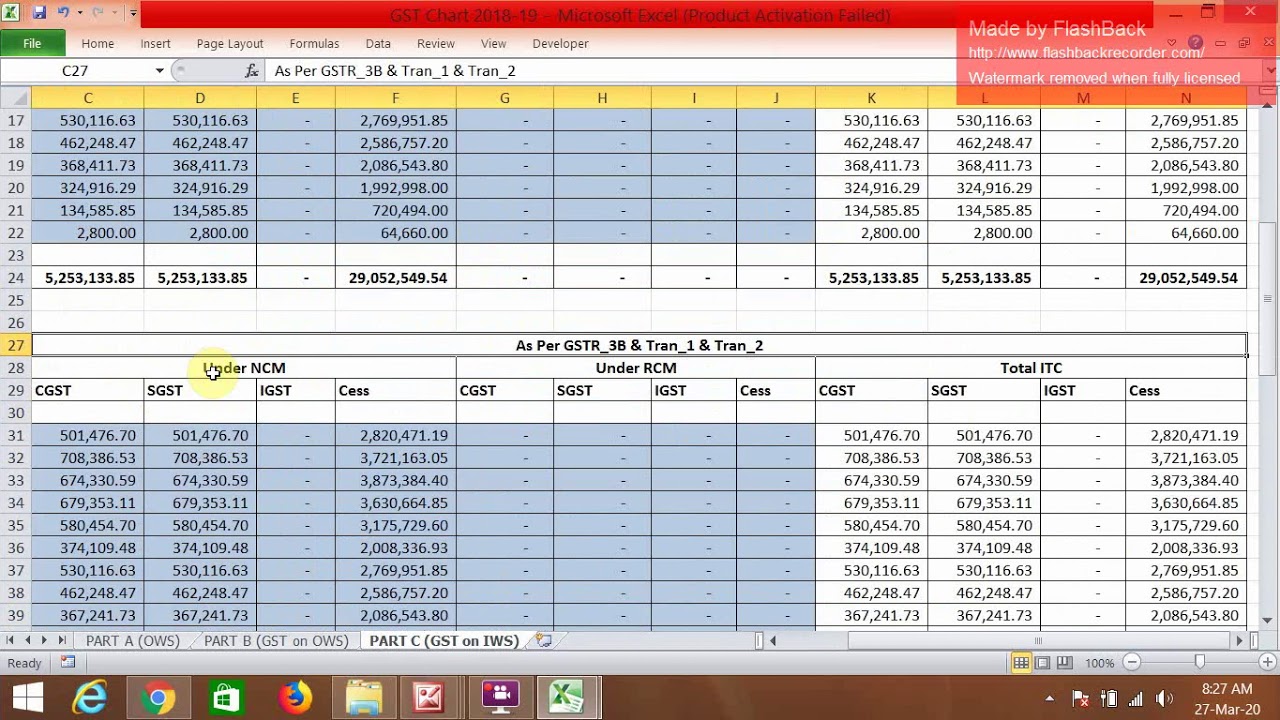The height and width of the screenshot is (720, 1280).
Task: Click the zoom in plus button
Action: coord(1268,662)
